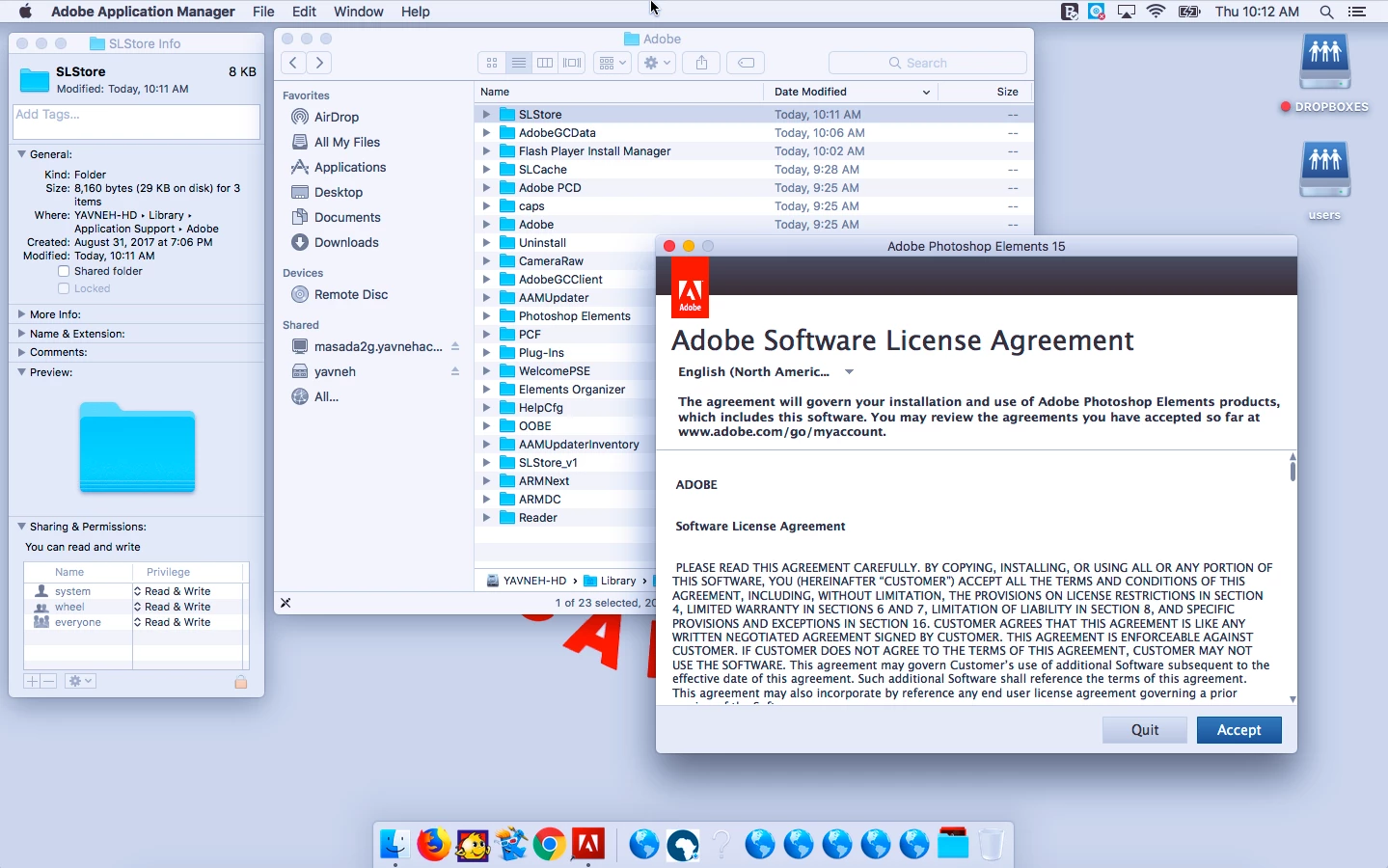This screenshot has width=1388, height=868.
Task: Click the AirPlay display menu icon
Action: pos(1127,12)
